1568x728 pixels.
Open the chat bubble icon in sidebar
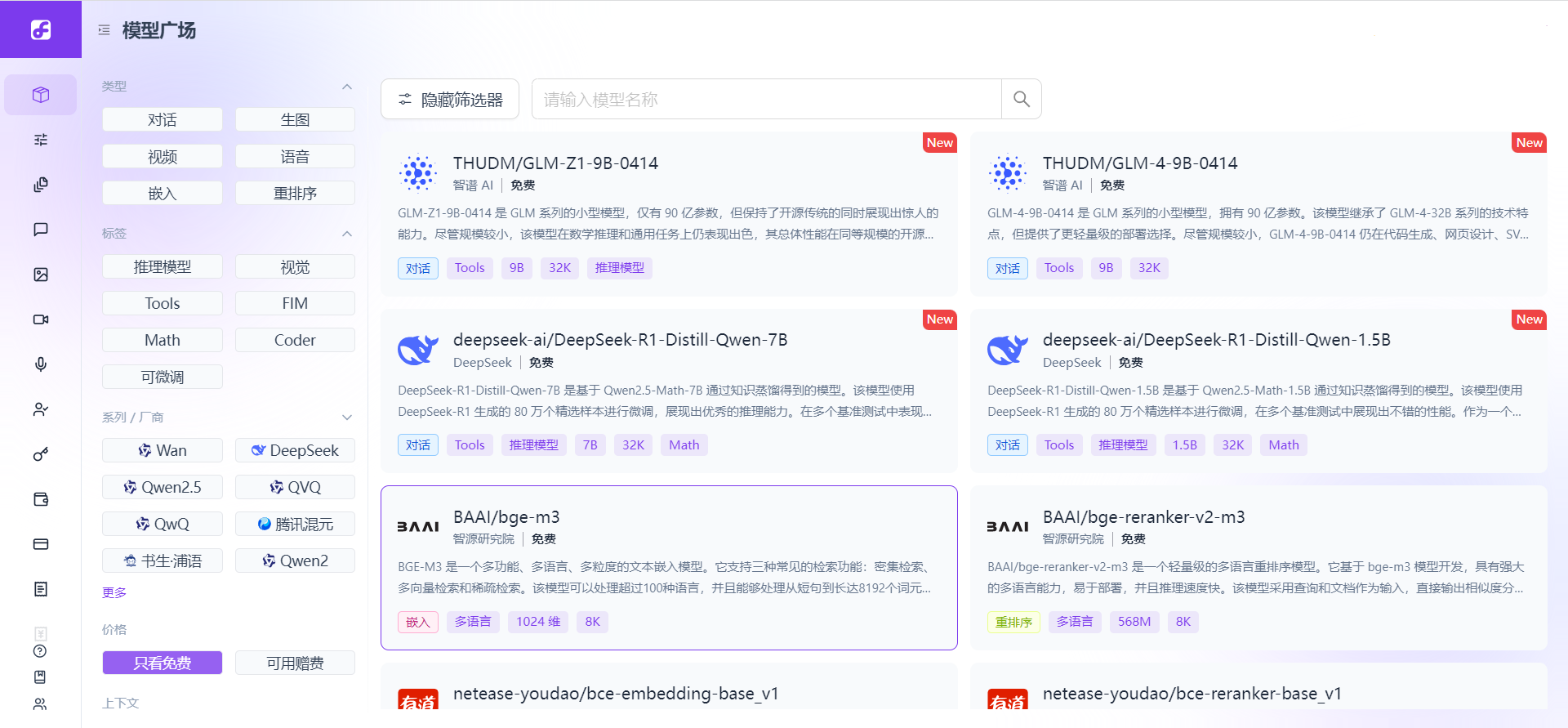41,230
